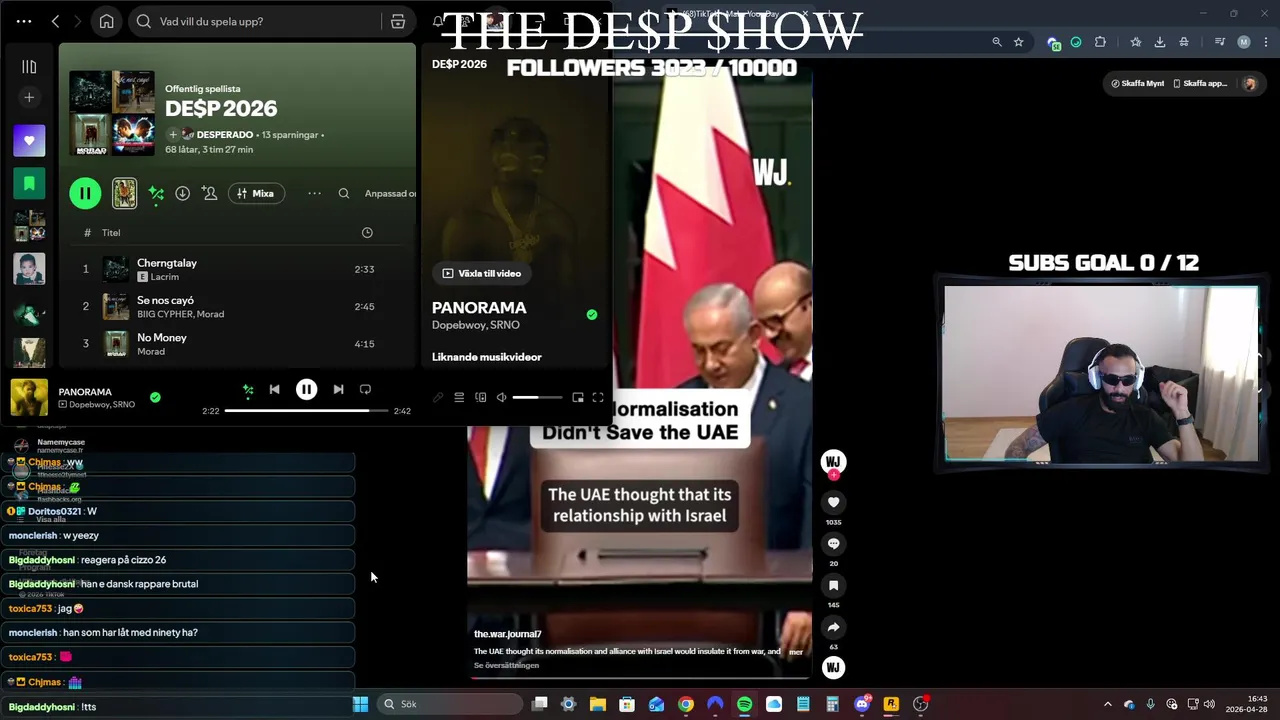
Task: Pause playback in the bottom player bar
Action: point(306,389)
